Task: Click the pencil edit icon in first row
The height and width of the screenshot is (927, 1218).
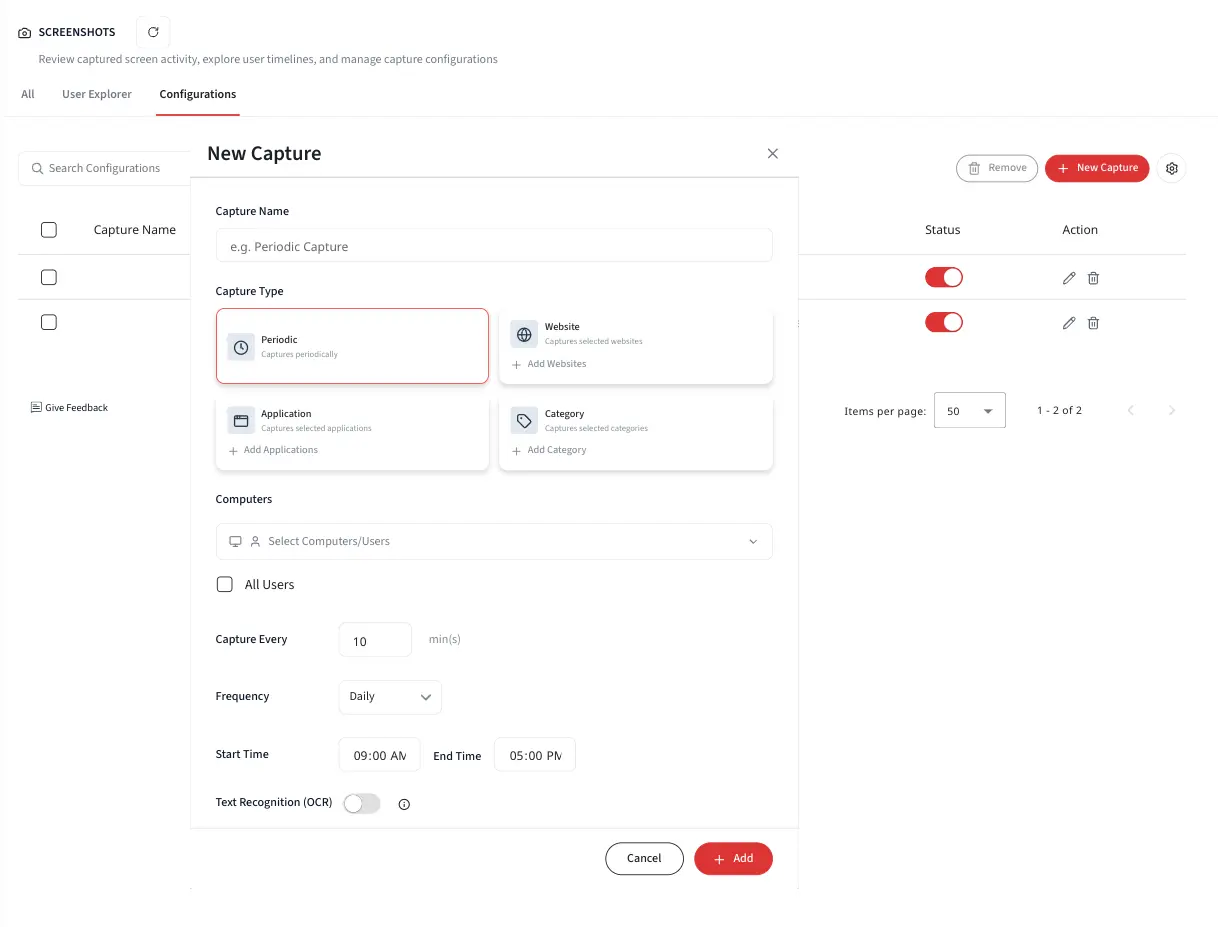Action: pyautogui.click(x=1069, y=278)
